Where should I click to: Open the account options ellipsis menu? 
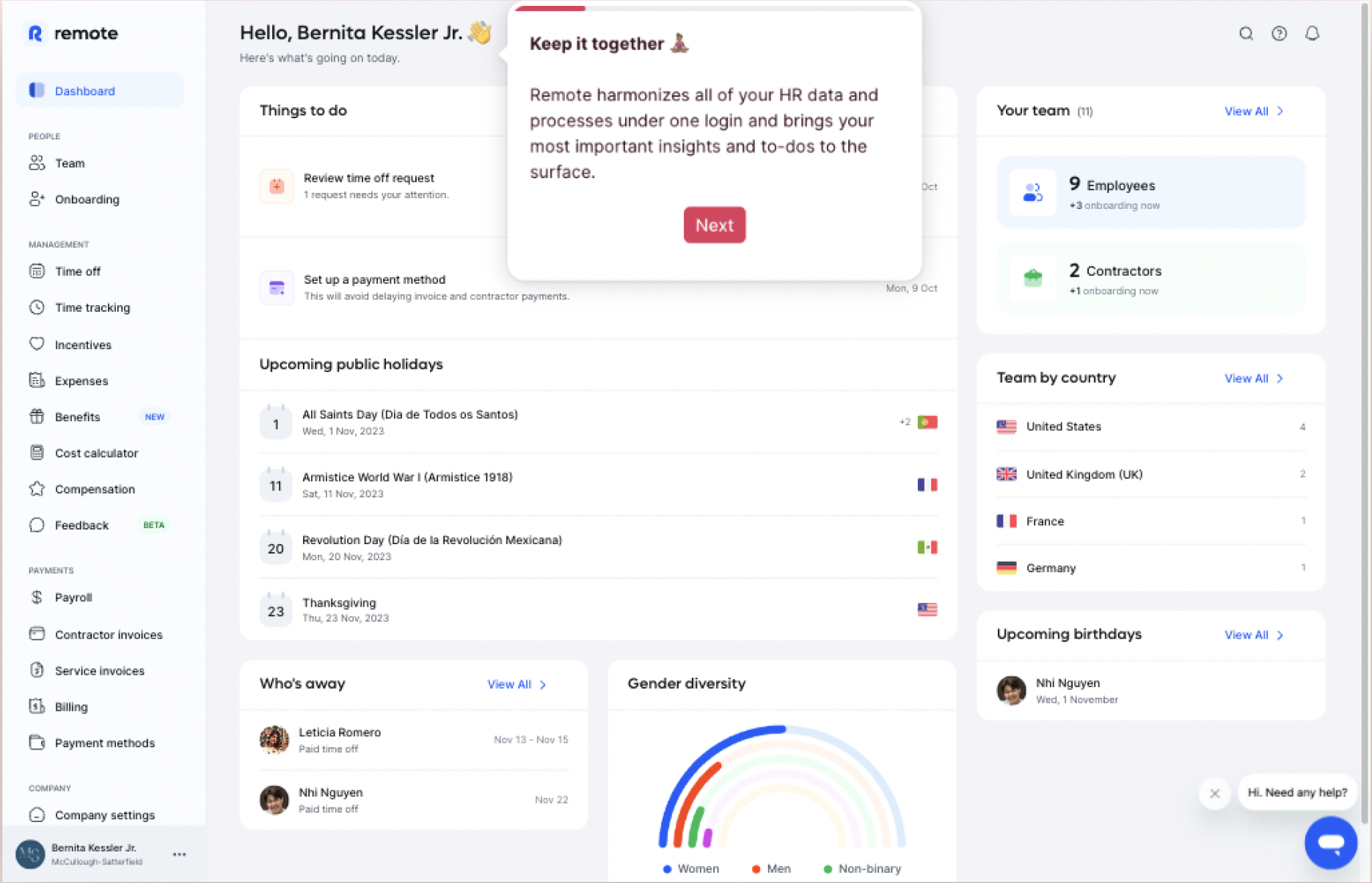[x=179, y=853]
